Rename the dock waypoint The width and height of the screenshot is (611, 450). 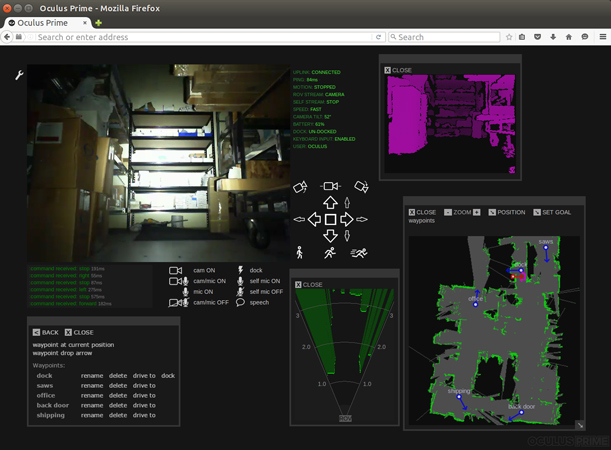pyautogui.click(x=92, y=376)
